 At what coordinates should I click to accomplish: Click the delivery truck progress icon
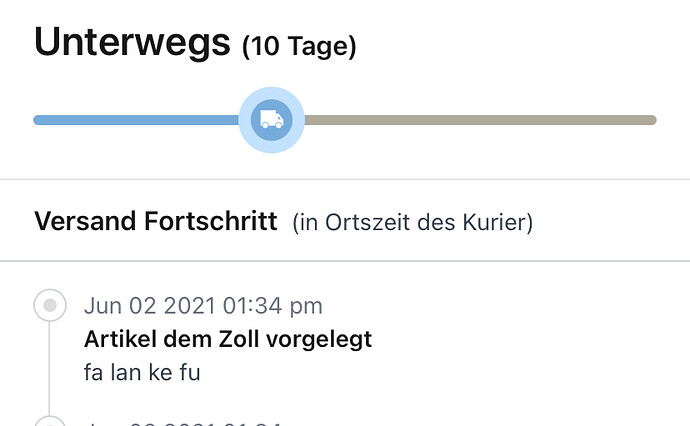(272, 120)
